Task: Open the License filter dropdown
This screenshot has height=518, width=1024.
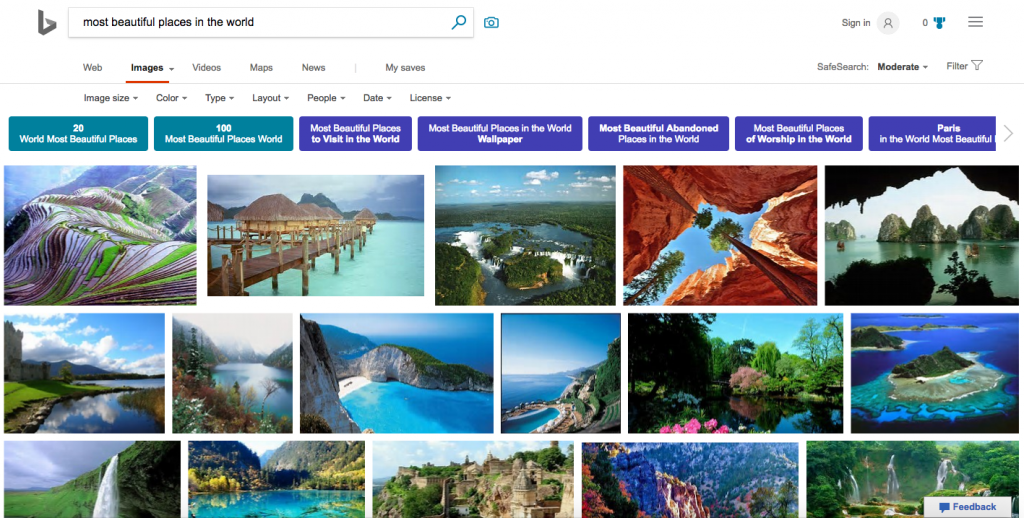Action: tap(430, 98)
